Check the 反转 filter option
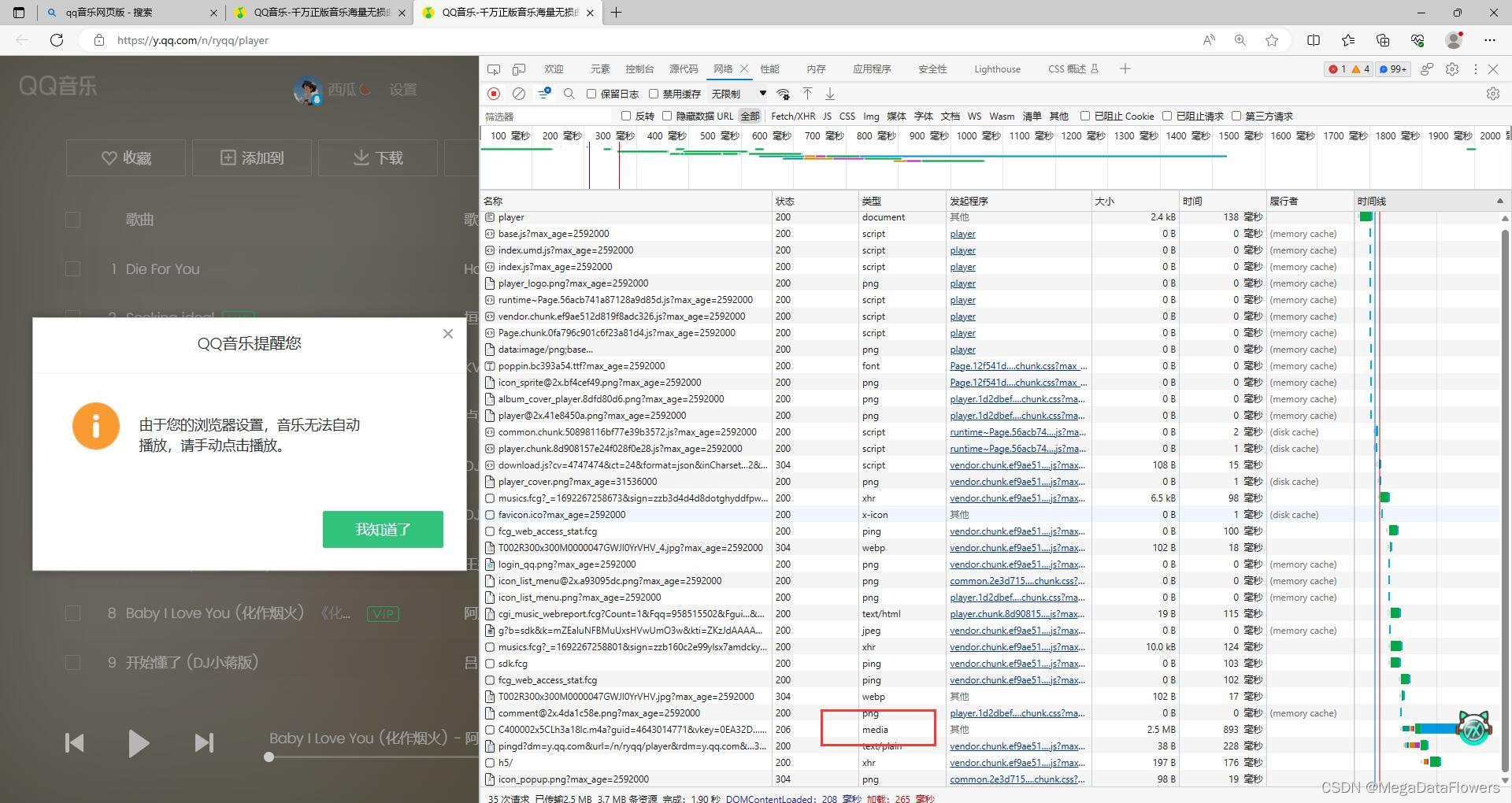 (x=626, y=116)
